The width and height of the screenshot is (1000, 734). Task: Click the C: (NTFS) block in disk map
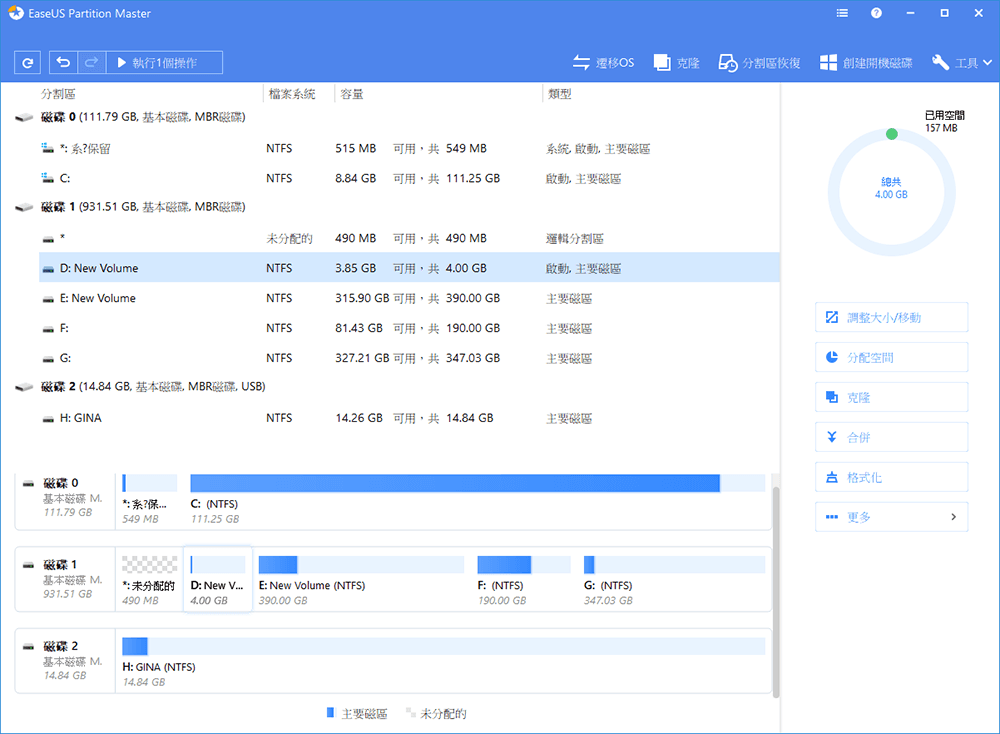click(477, 501)
